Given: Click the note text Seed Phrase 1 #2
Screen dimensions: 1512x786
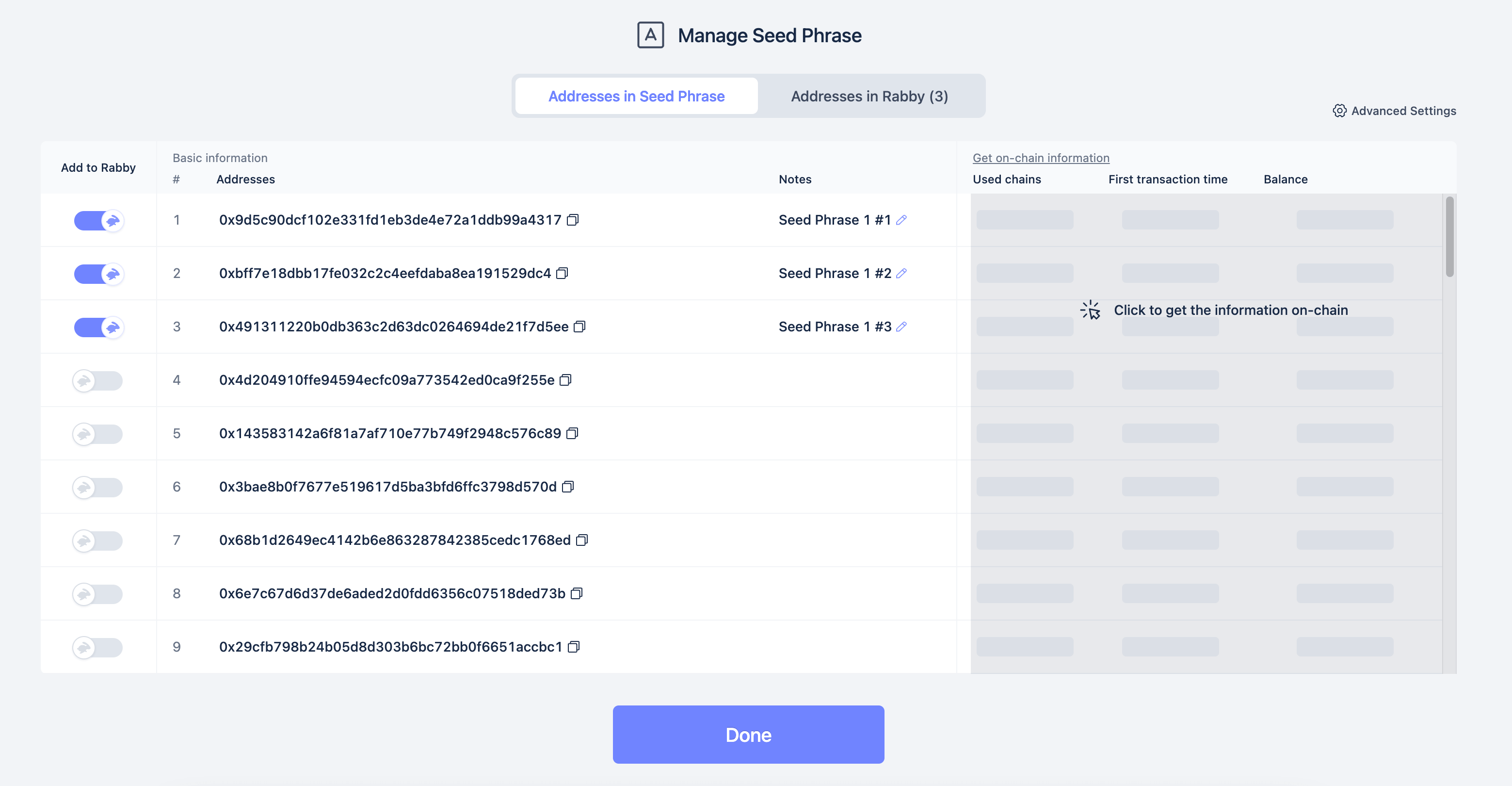Looking at the screenshot, I should pyautogui.click(x=835, y=273).
